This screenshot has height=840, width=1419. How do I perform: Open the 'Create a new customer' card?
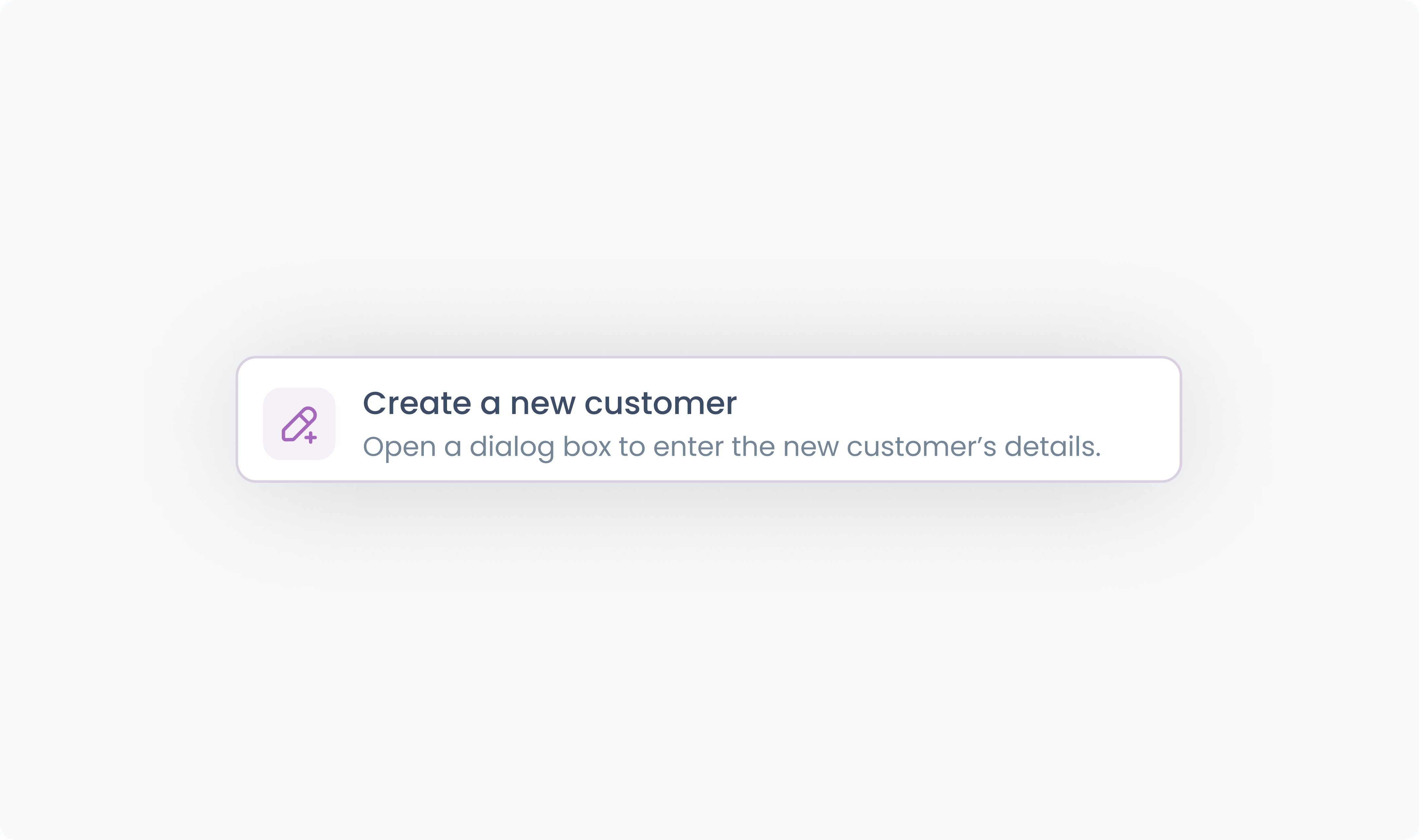point(709,419)
